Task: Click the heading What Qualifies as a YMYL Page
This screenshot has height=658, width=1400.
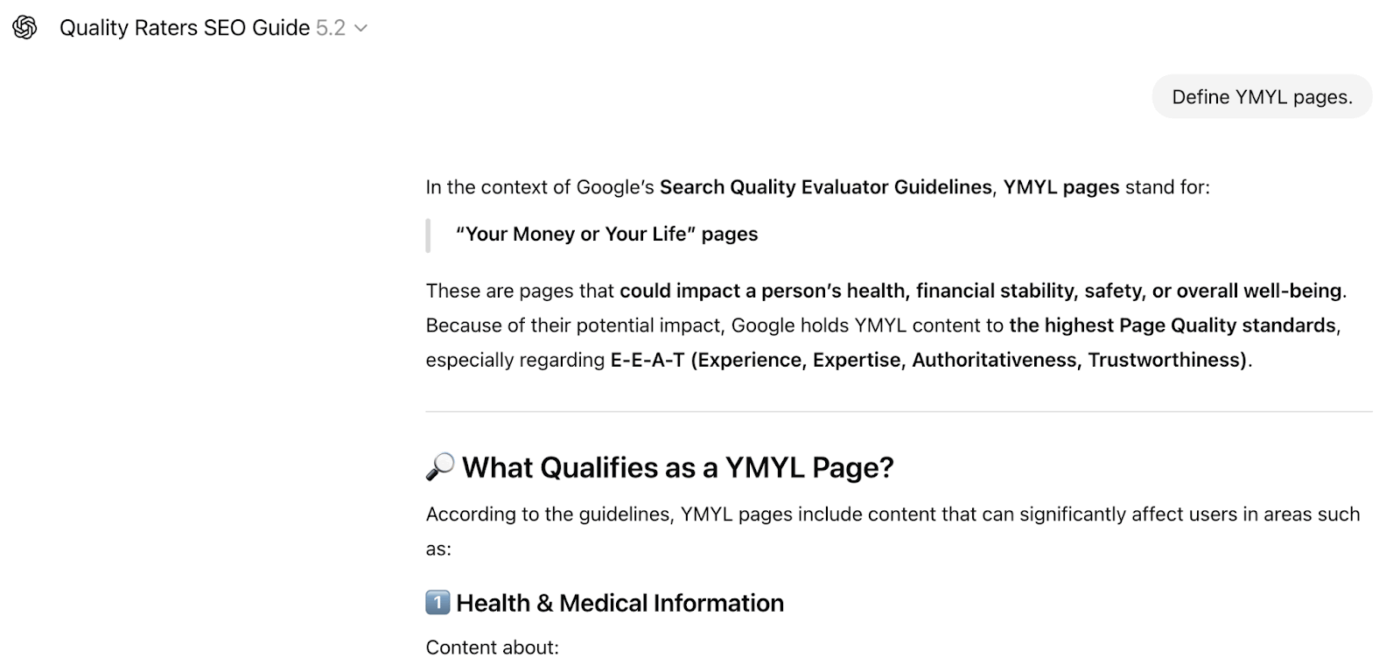Action: [x=680, y=467]
